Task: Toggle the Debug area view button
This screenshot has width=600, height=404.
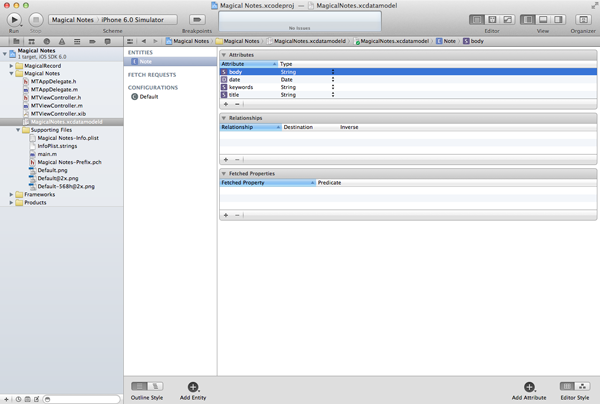Action: point(543,20)
